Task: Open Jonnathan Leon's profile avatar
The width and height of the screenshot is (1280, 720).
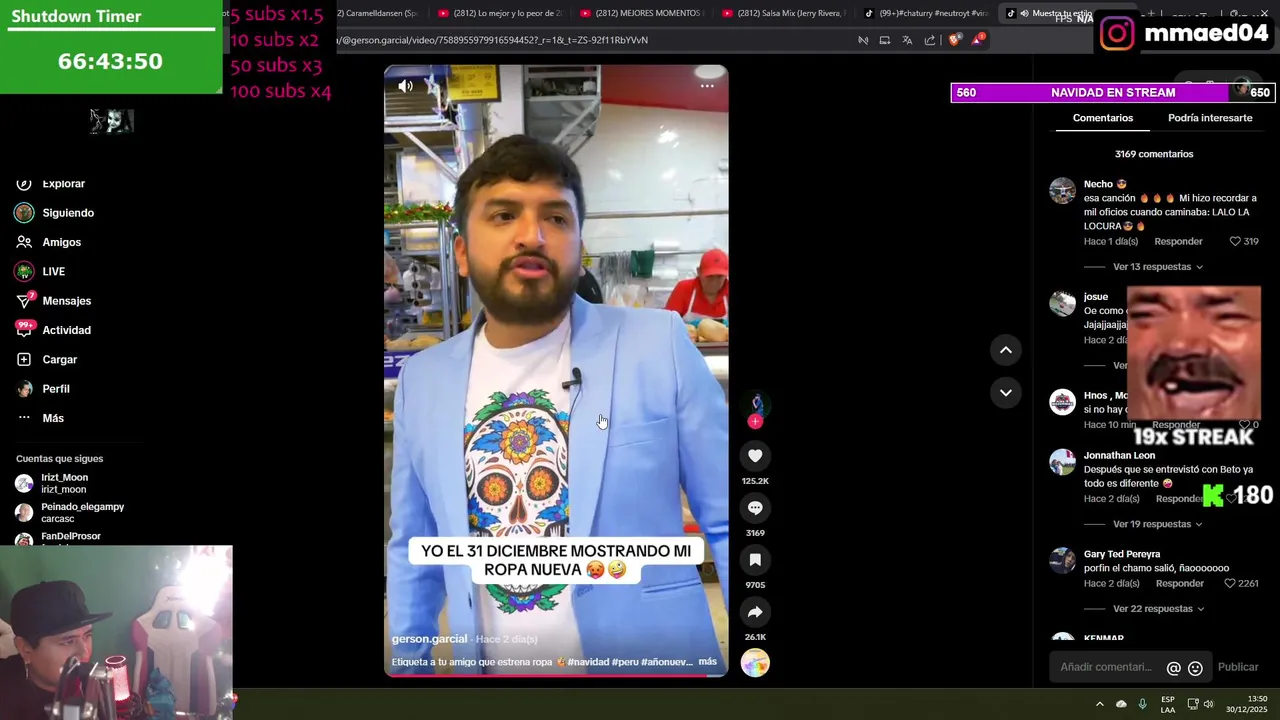Action: 1062,462
